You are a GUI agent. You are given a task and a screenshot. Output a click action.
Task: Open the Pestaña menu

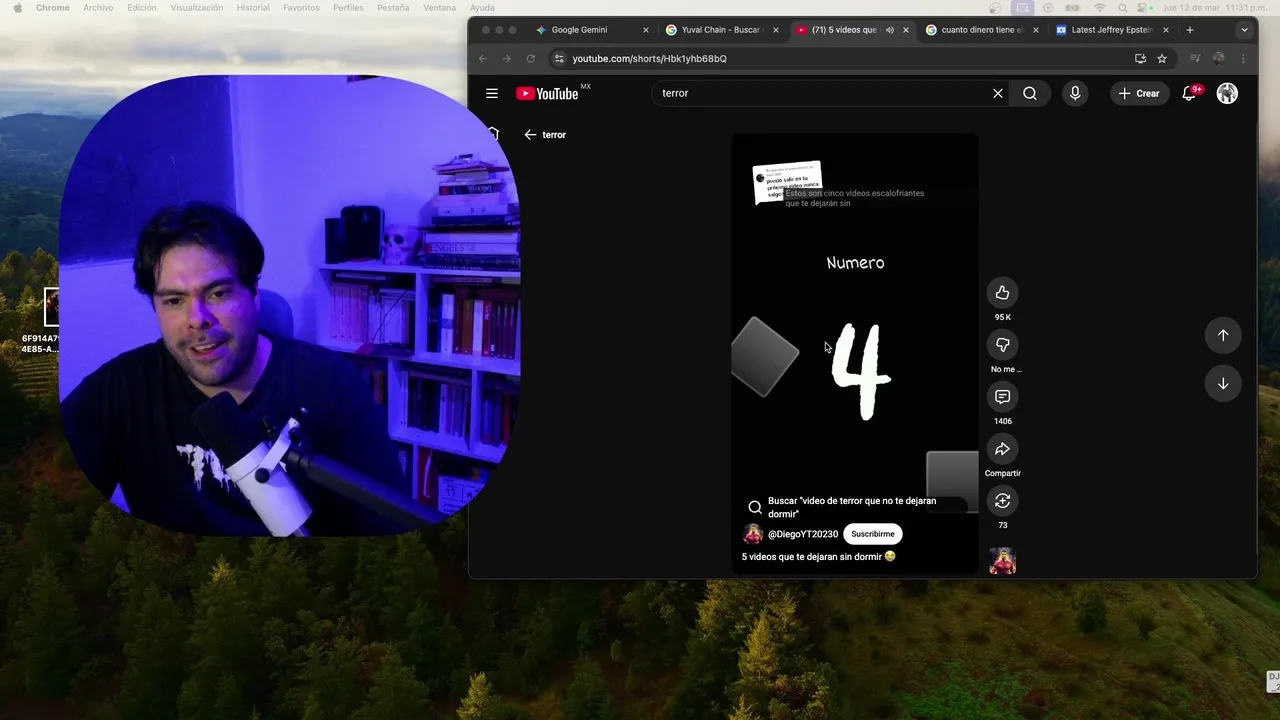tap(394, 7)
